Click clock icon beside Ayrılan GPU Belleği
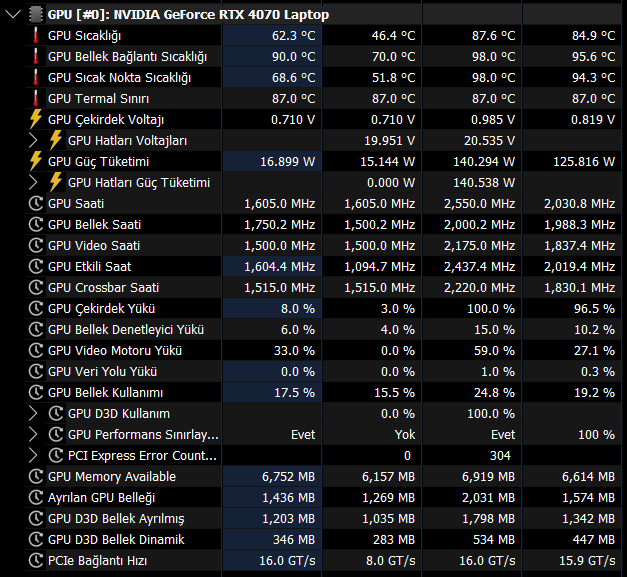Screen dimensions: 627x577 point(36,497)
